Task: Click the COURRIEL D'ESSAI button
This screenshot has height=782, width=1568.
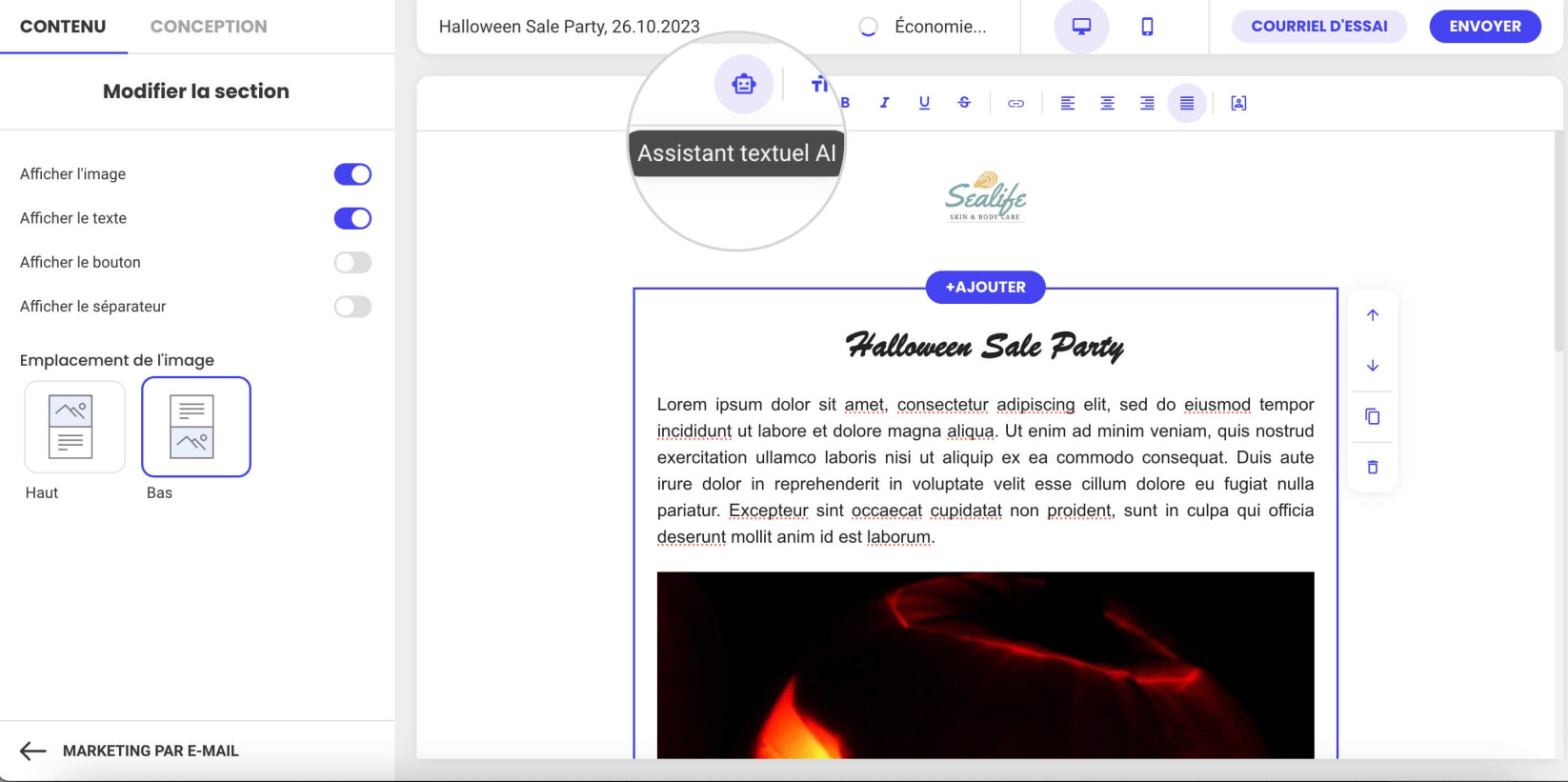Action: 1319,27
